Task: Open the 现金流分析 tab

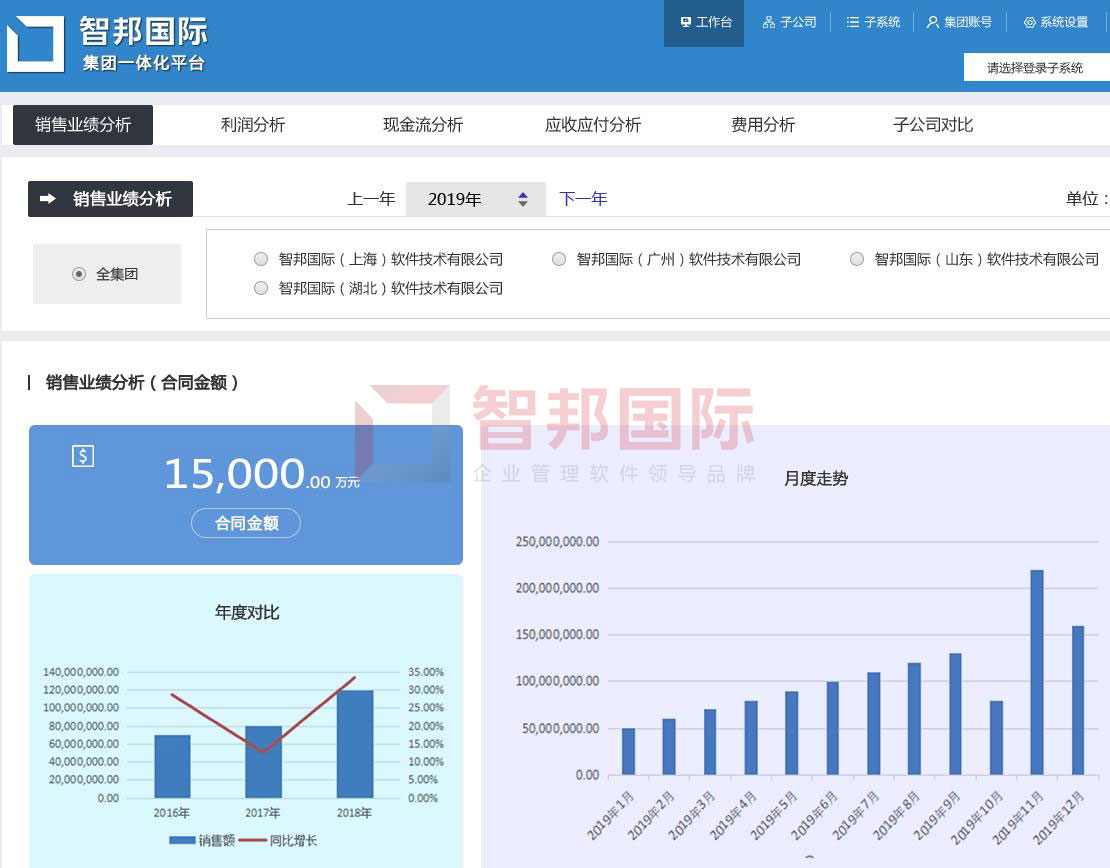Action: (x=423, y=125)
